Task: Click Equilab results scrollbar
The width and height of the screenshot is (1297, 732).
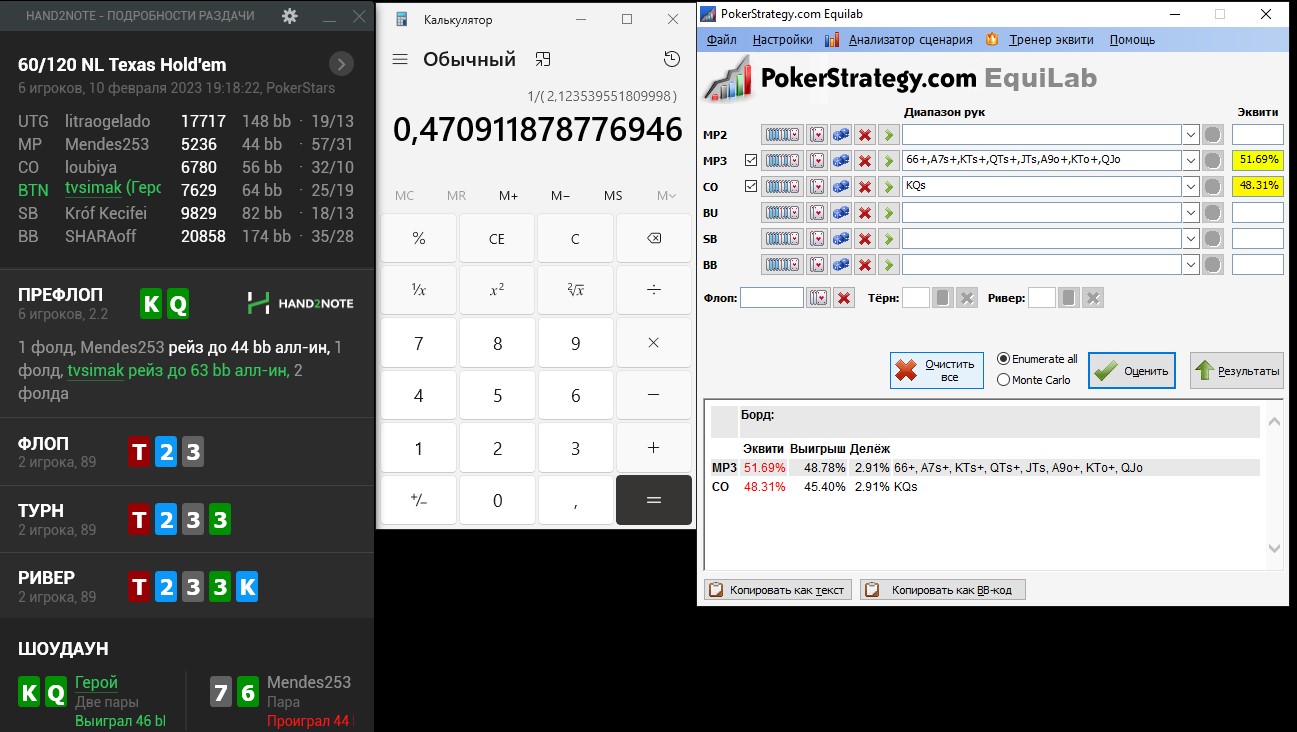Action: [1274, 484]
